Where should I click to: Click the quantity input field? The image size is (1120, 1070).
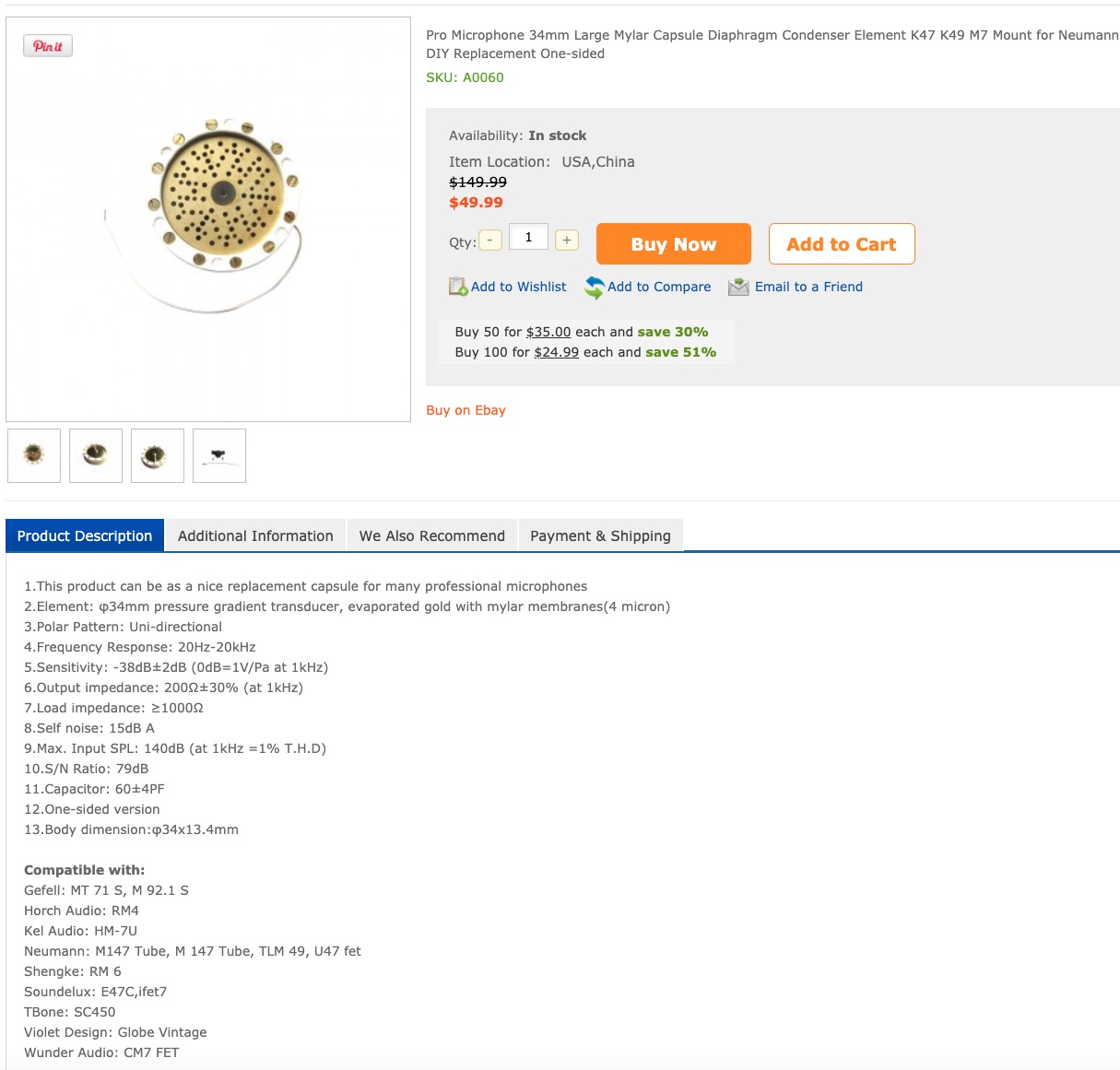(x=529, y=237)
